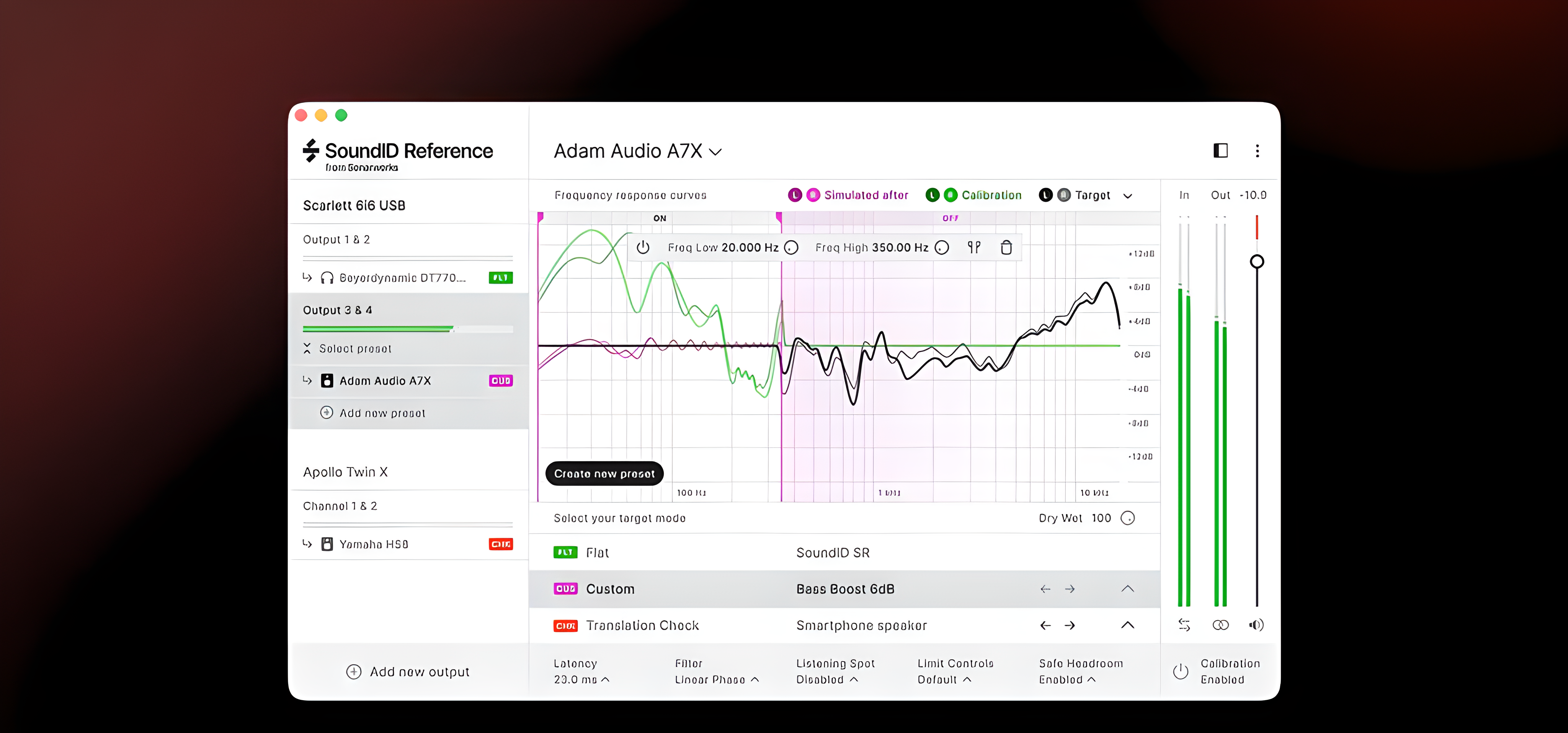Expand the frequency curves legend chevron
This screenshot has height=733, width=1568.
point(1127,196)
